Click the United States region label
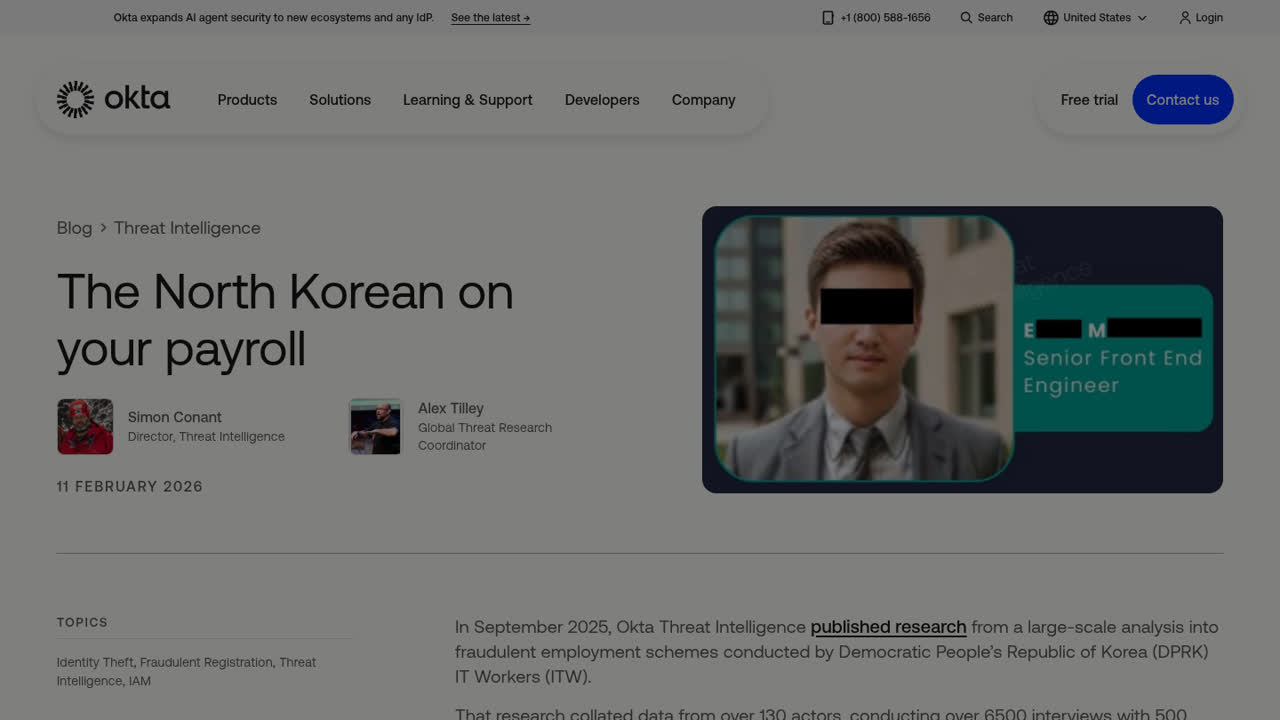This screenshot has height=720, width=1280. pos(1097,18)
